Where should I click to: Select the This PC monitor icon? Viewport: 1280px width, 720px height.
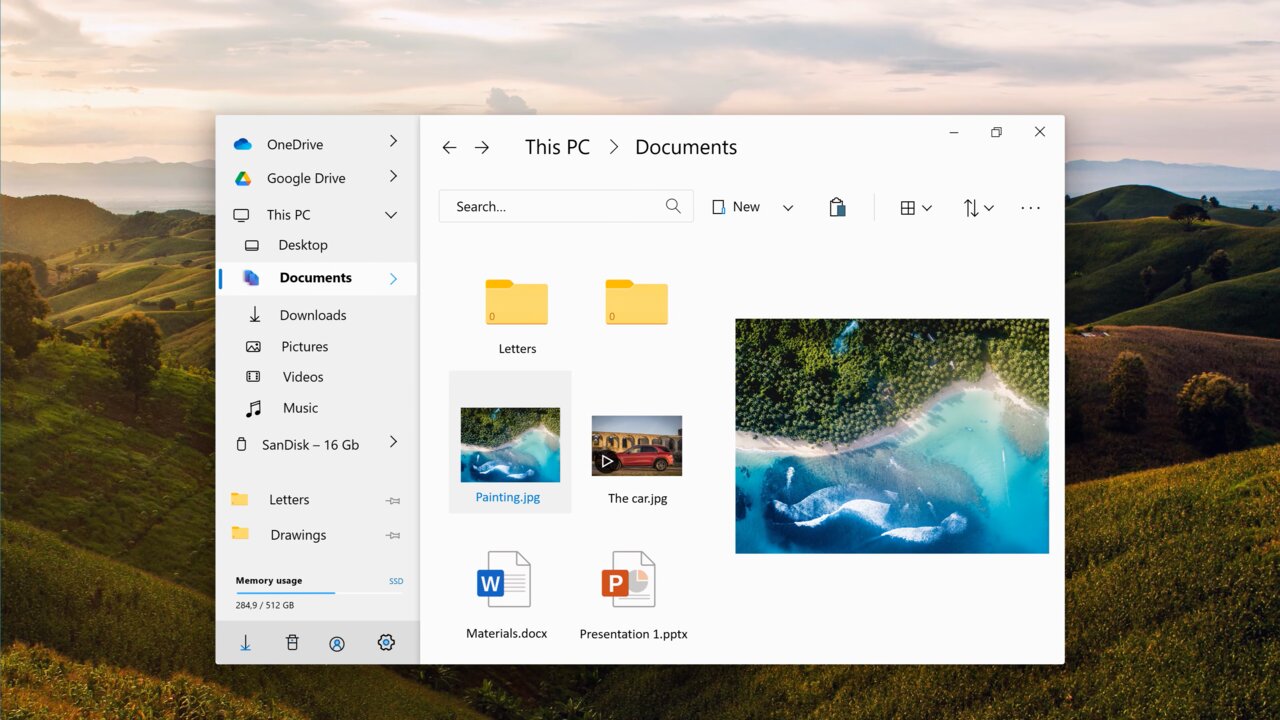point(241,215)
